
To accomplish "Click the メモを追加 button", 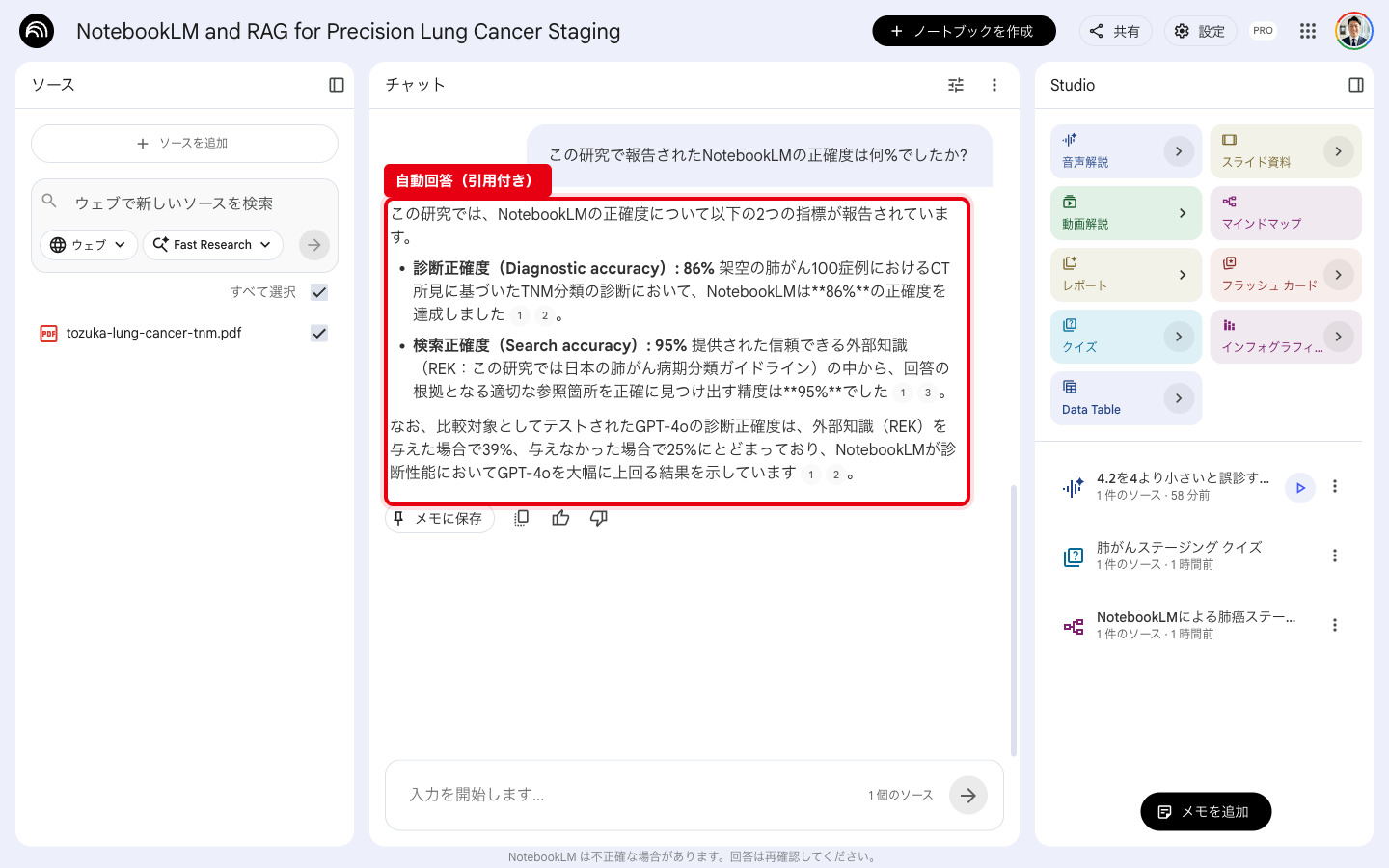I will 1206,811.
